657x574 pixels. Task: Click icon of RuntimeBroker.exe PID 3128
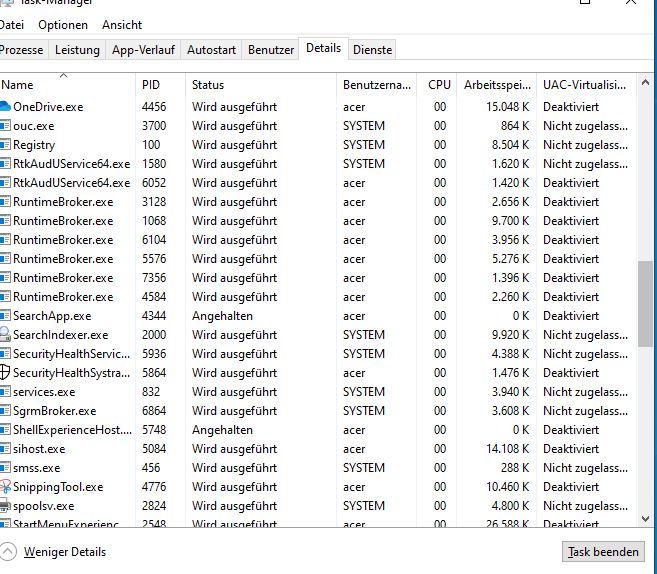pyautogui.click(x=5, y=202)
